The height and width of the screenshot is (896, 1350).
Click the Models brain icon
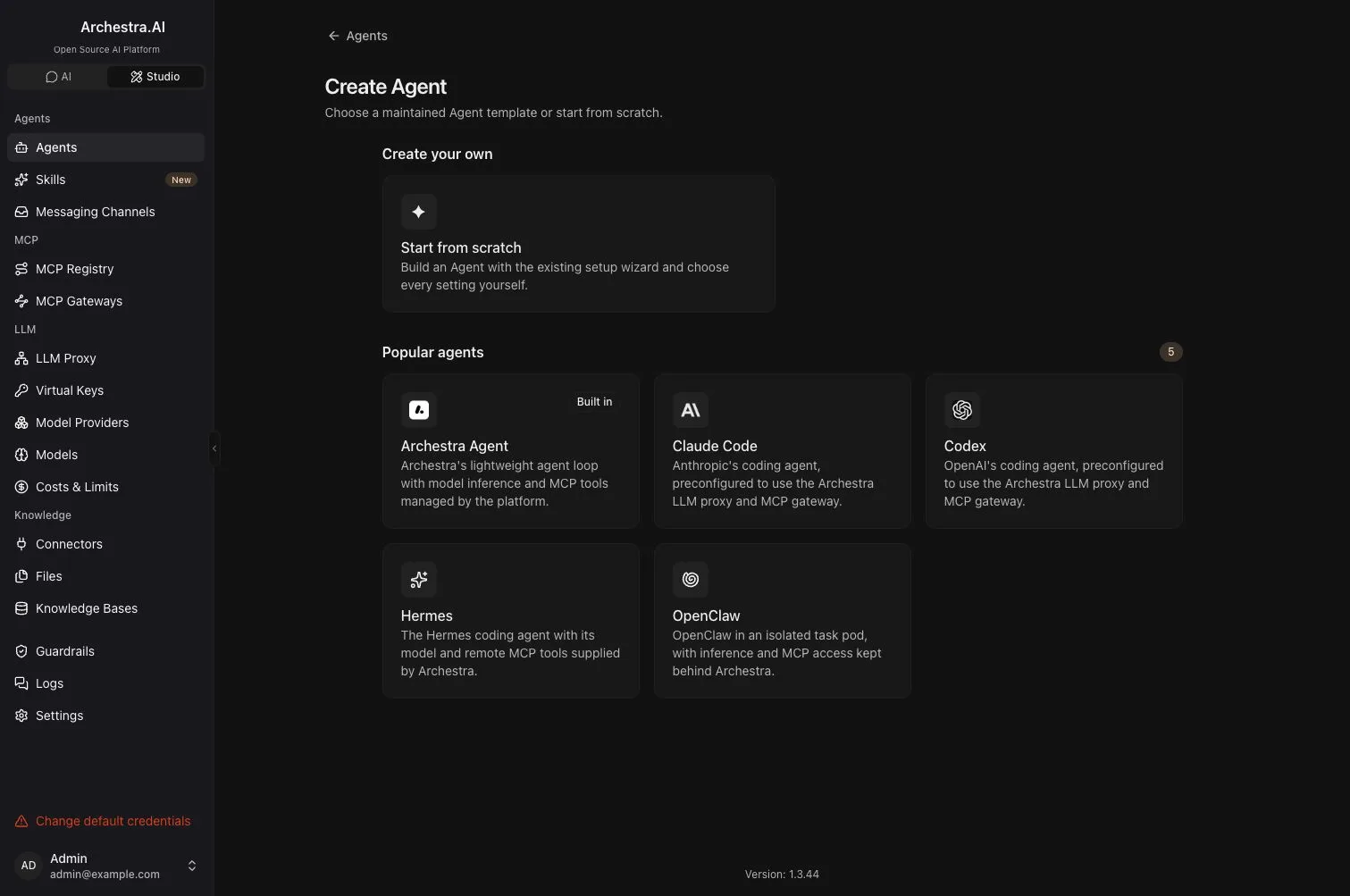[x=21, y=455]
